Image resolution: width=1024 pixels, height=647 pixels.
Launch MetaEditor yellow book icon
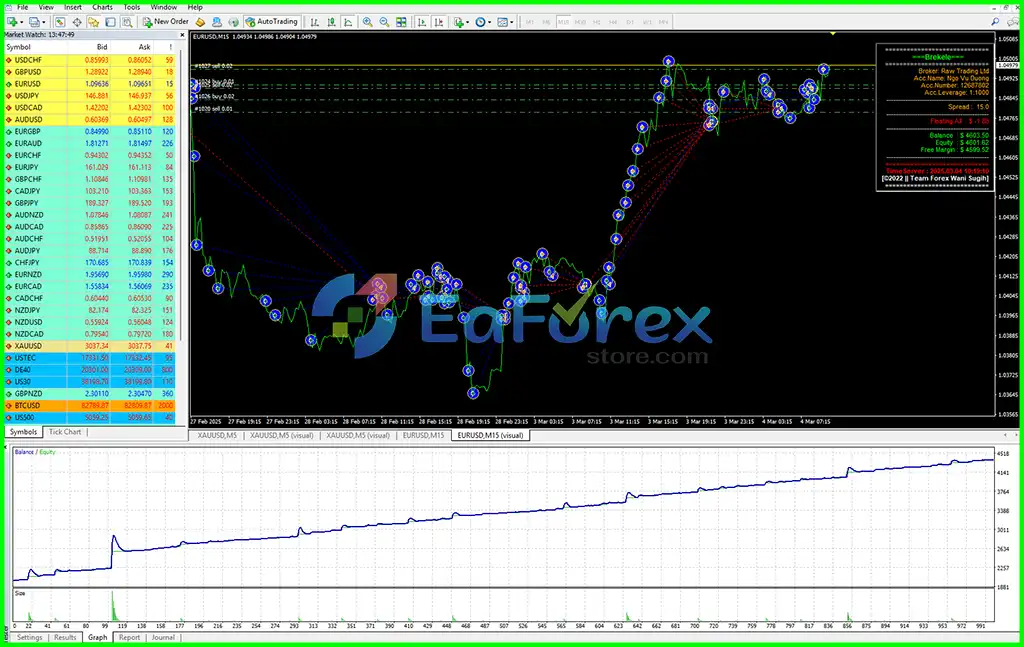(x=200, y=22)
